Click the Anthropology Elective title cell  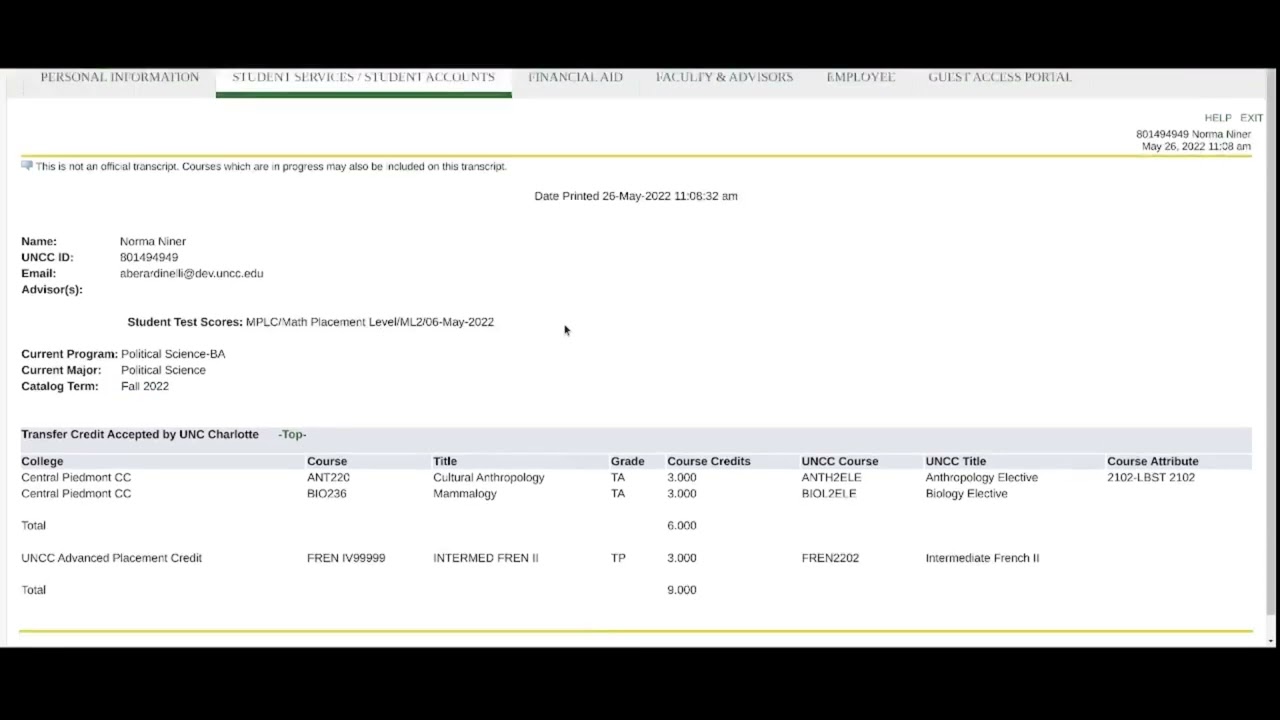(x=982, y=477)
